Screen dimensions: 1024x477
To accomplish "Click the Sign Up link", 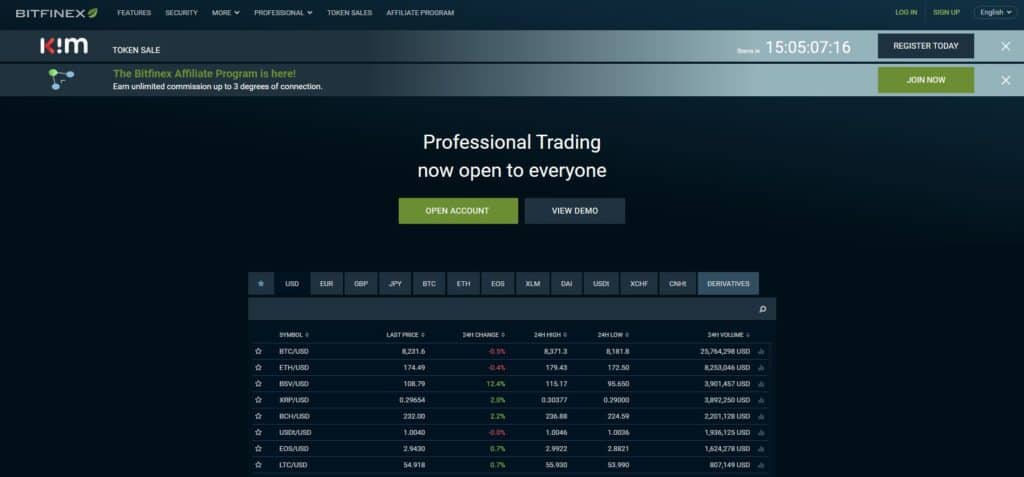I will 946,12.
